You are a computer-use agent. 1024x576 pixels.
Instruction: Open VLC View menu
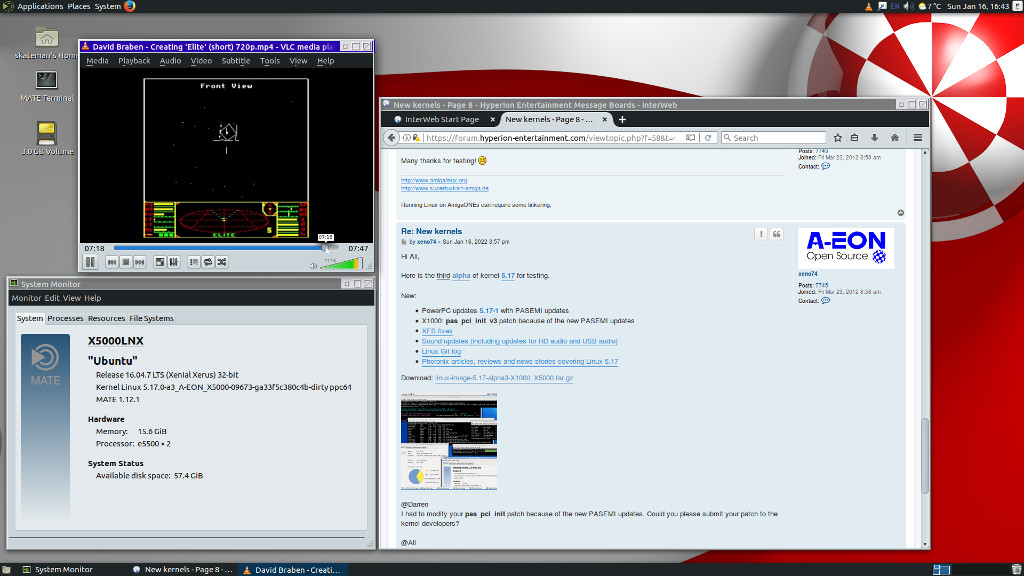298,61
